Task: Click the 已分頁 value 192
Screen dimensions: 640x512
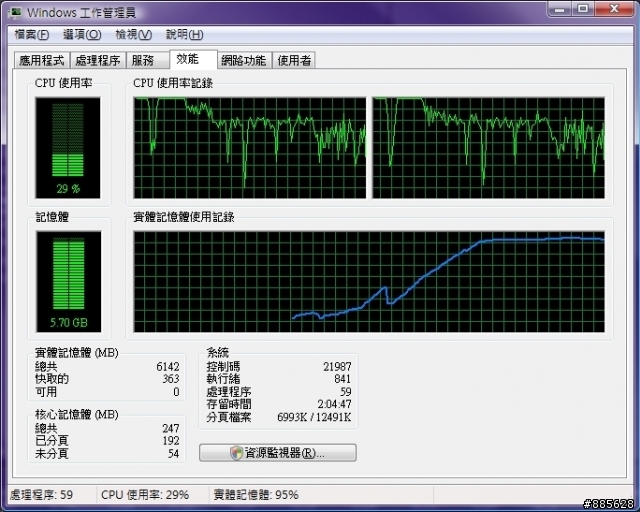Action: click(171, 441)
